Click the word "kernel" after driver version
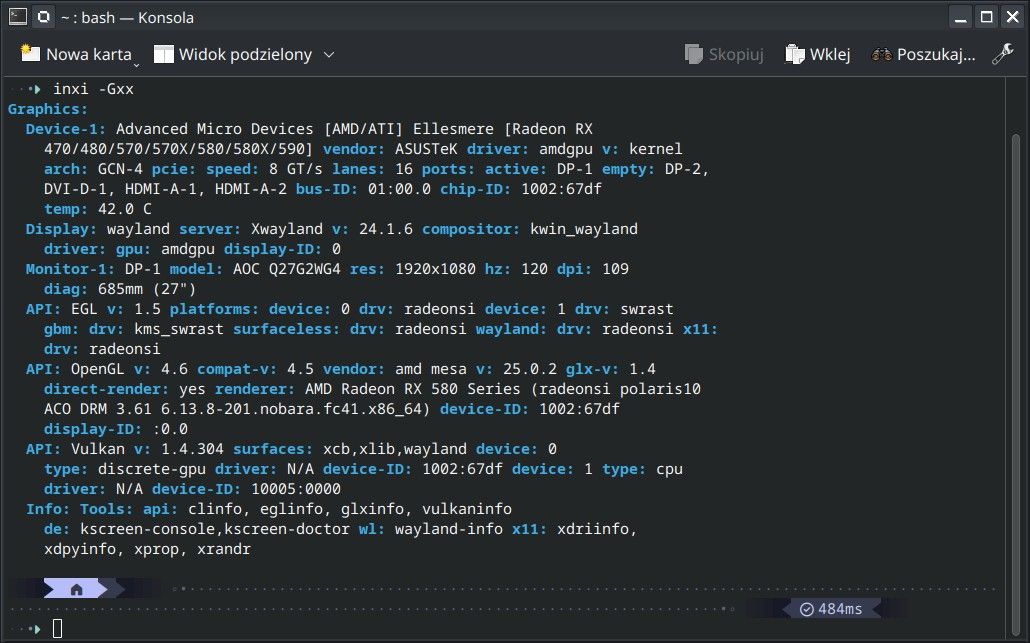This screenshot has height=643, width=1030. coord(656,149)
